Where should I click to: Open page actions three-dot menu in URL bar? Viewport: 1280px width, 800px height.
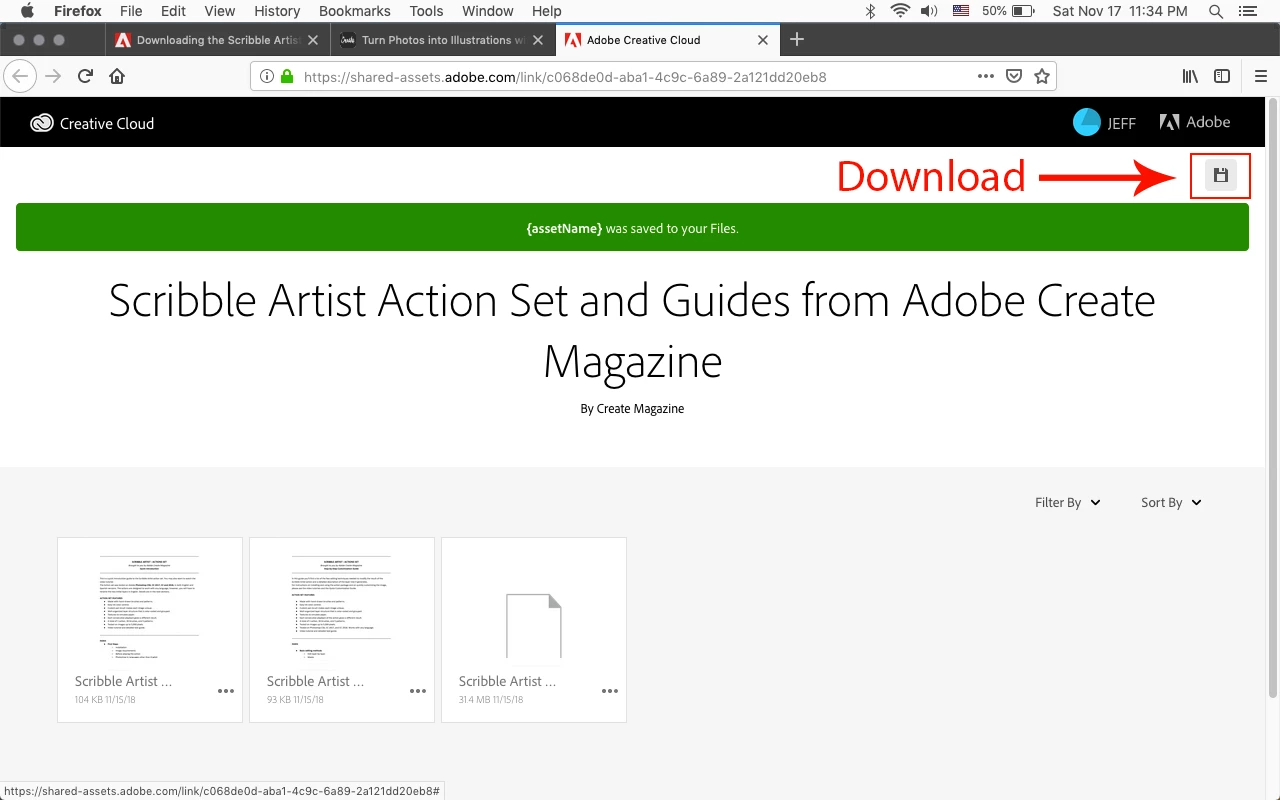click(986, 76)
